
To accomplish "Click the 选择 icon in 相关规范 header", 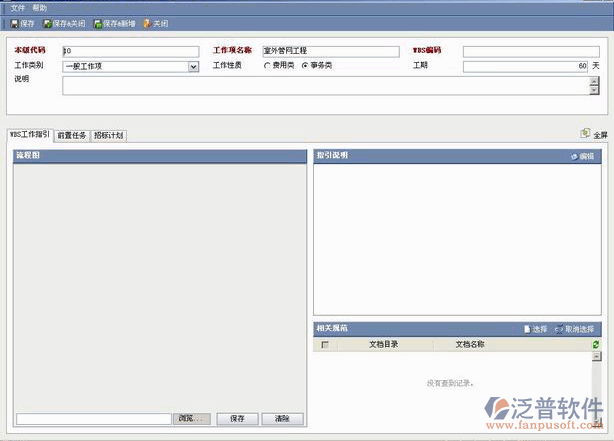I will coord(527,329).
